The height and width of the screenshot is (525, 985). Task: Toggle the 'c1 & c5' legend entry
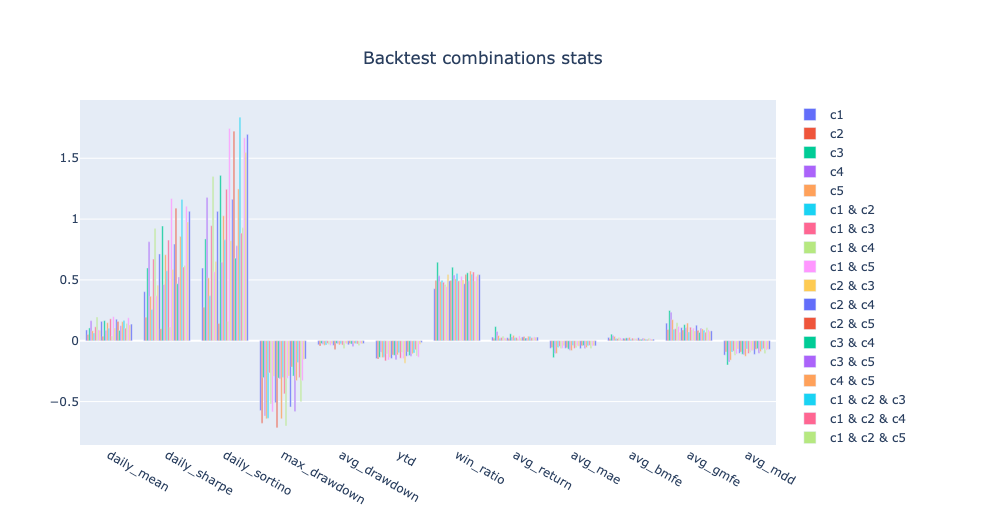850,267
